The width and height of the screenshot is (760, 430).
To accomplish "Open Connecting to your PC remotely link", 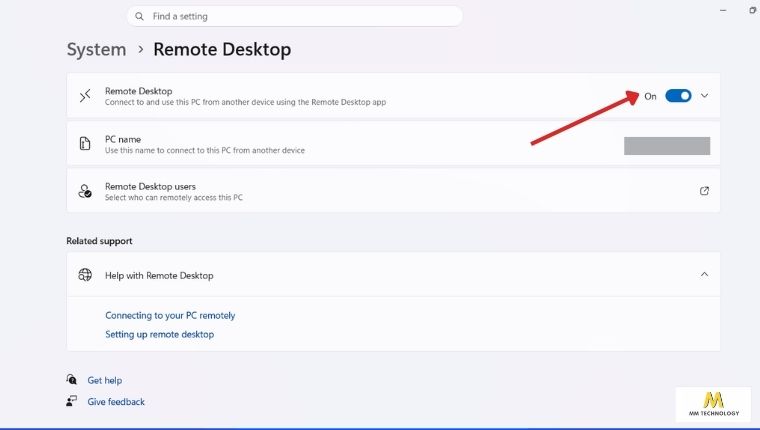I will coord(170,316).
